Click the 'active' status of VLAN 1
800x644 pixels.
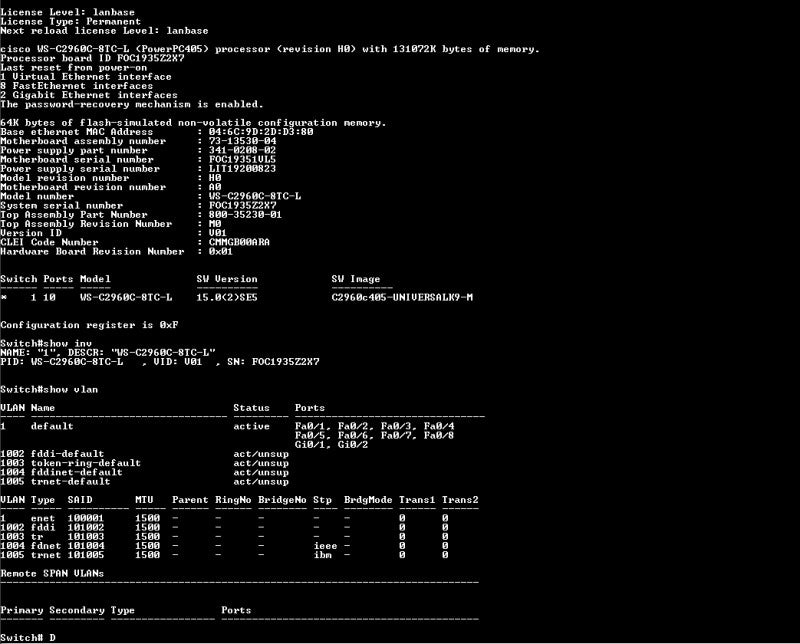[x=251, y=426]
